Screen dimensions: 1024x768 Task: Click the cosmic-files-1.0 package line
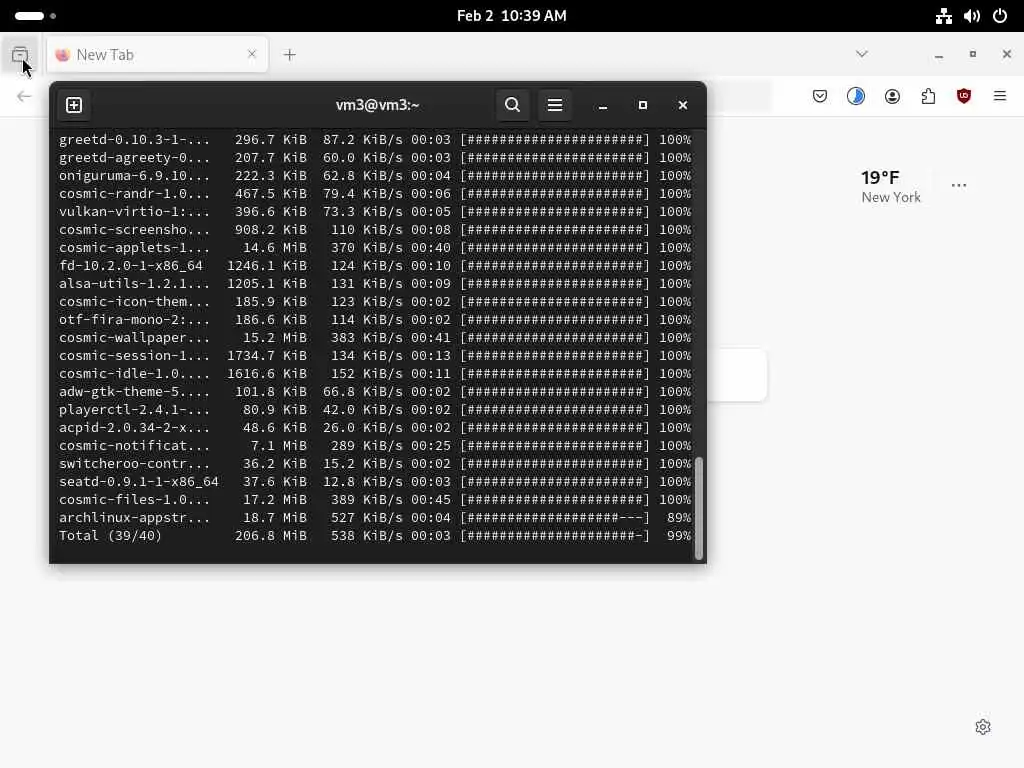click(x=375, y=500)
